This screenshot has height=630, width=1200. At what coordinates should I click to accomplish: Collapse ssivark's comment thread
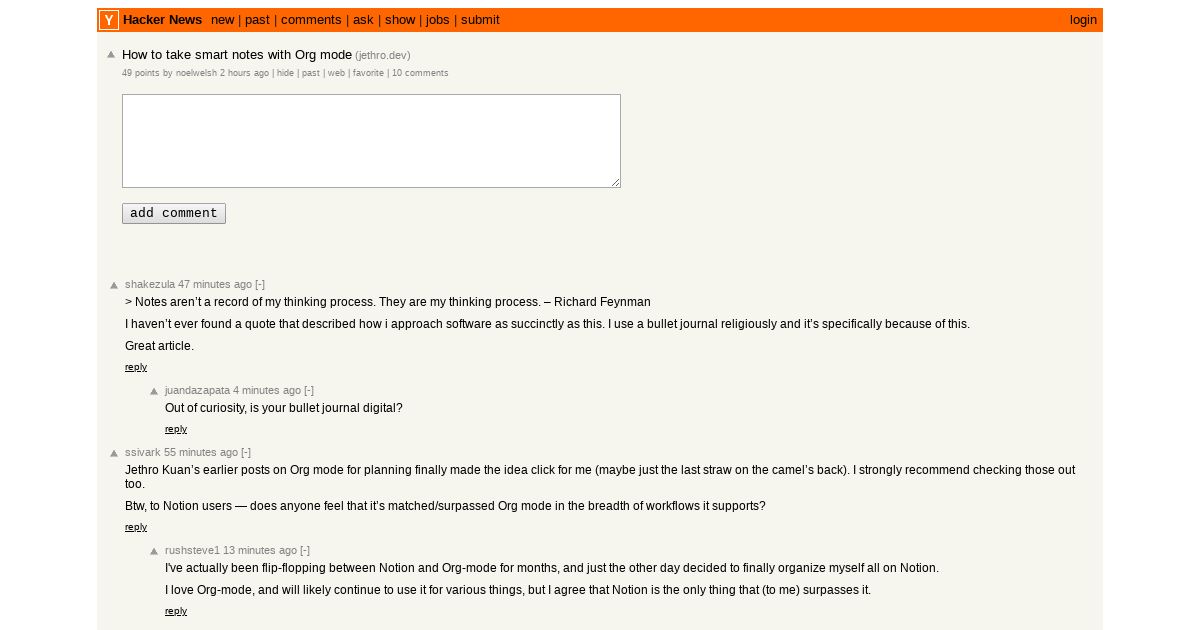tap(246, 452)
